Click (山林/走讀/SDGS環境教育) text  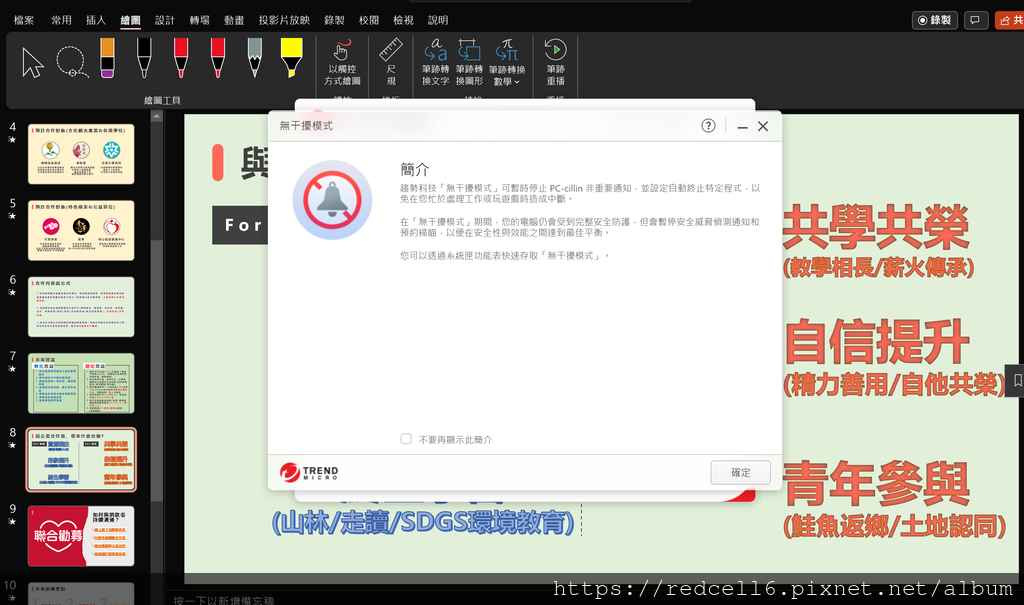[x=423, y=523]
